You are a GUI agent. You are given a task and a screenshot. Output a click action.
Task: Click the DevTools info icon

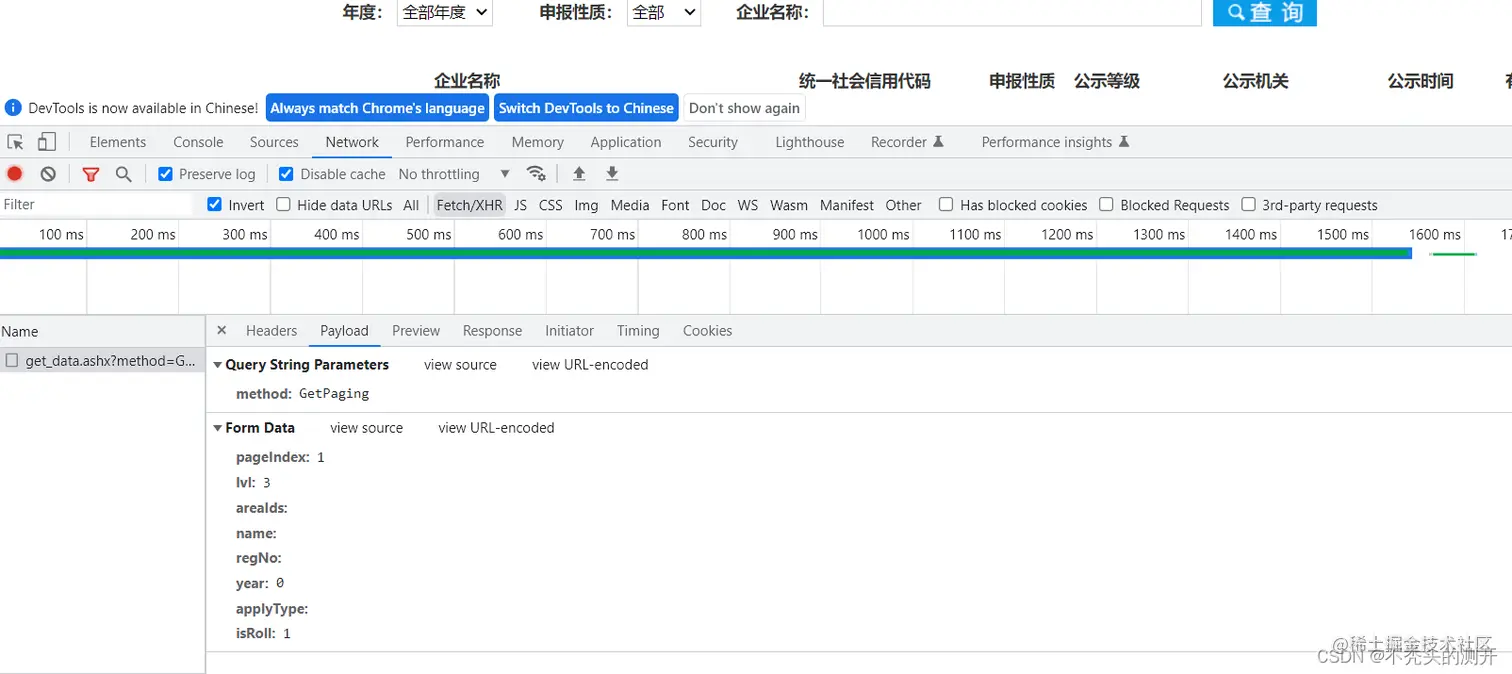[13, 108]
